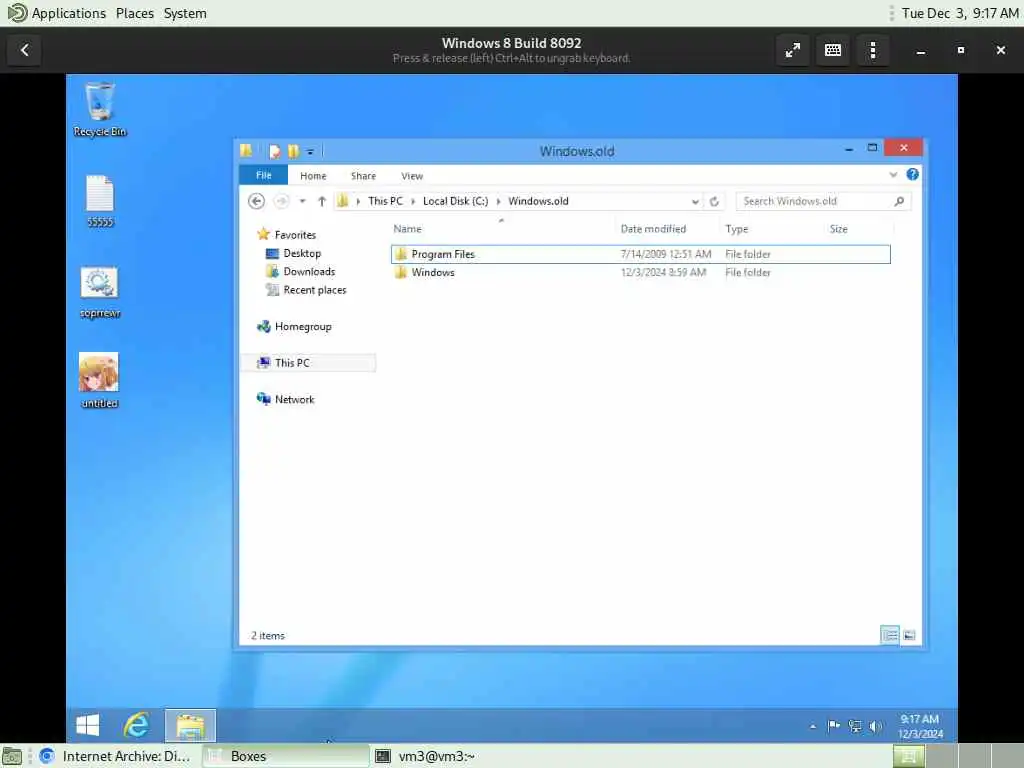
Task: Switch to Details view button
Action: (x=889, y=635)
